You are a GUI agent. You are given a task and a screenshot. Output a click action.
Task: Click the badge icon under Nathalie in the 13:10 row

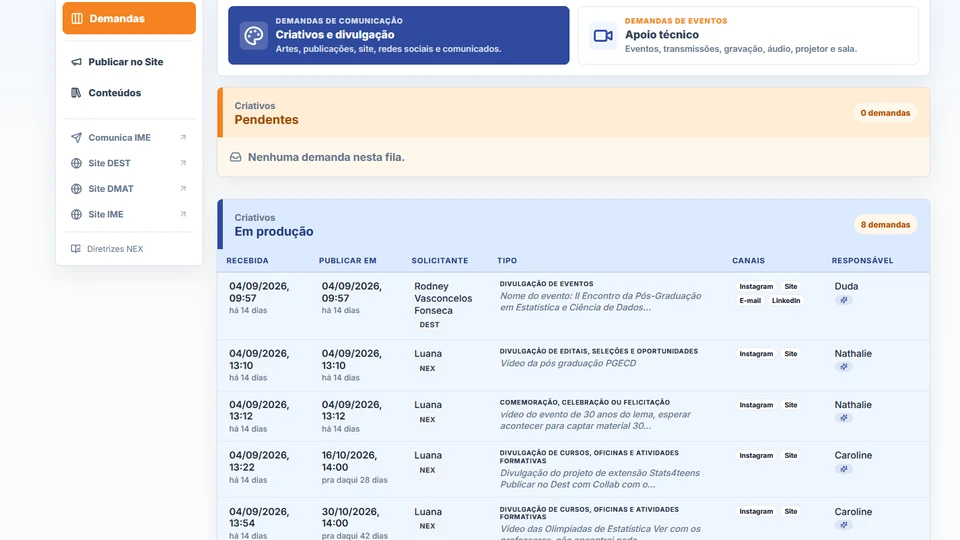pos(844,367)
